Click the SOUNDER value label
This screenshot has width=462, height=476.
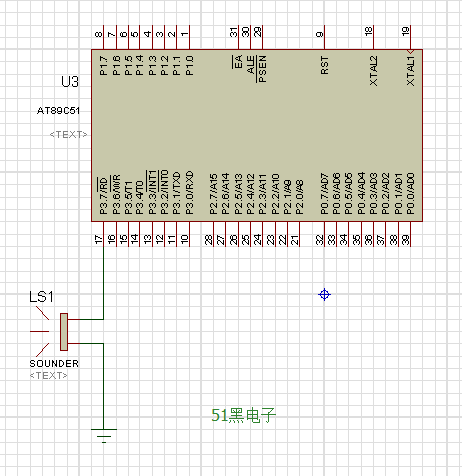(54, 363)
